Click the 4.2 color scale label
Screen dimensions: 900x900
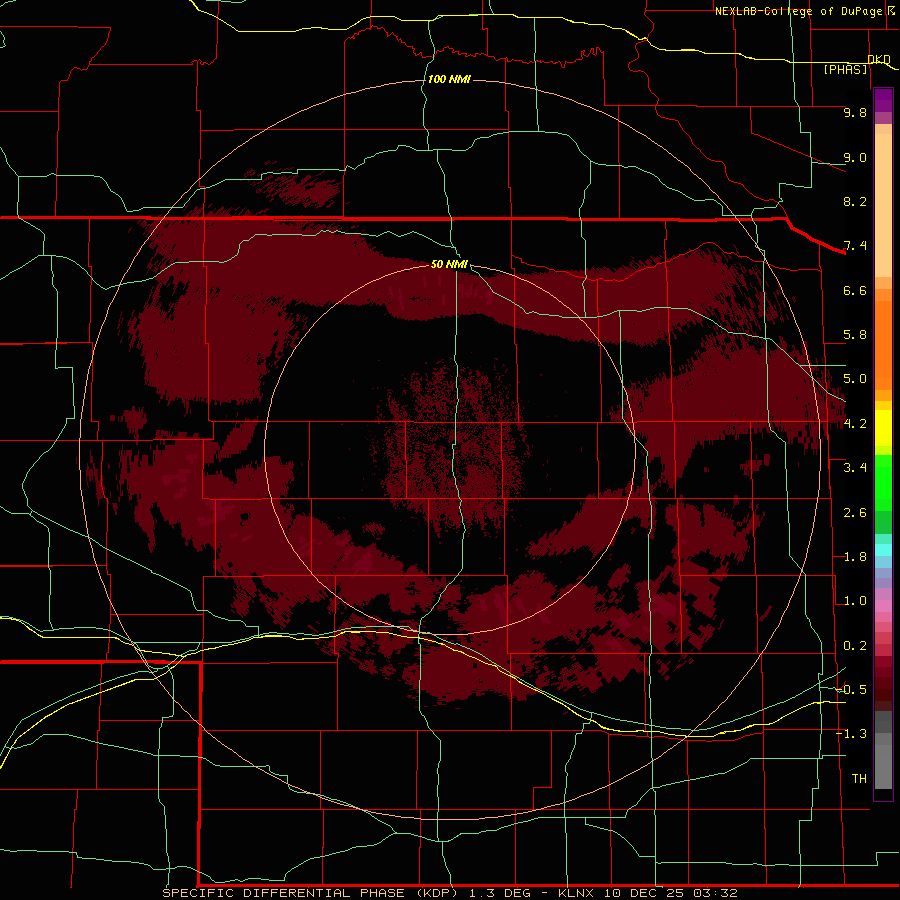pos(855,424)
